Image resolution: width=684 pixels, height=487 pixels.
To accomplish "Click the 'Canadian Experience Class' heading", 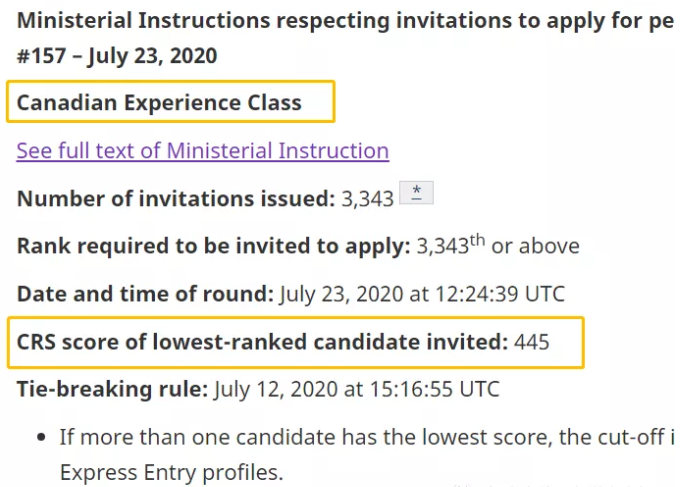I will [x=159, y=102].
